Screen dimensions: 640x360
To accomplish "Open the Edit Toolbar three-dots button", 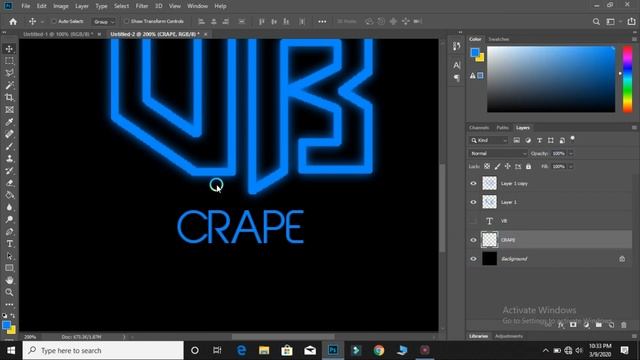I will [9, 304].
